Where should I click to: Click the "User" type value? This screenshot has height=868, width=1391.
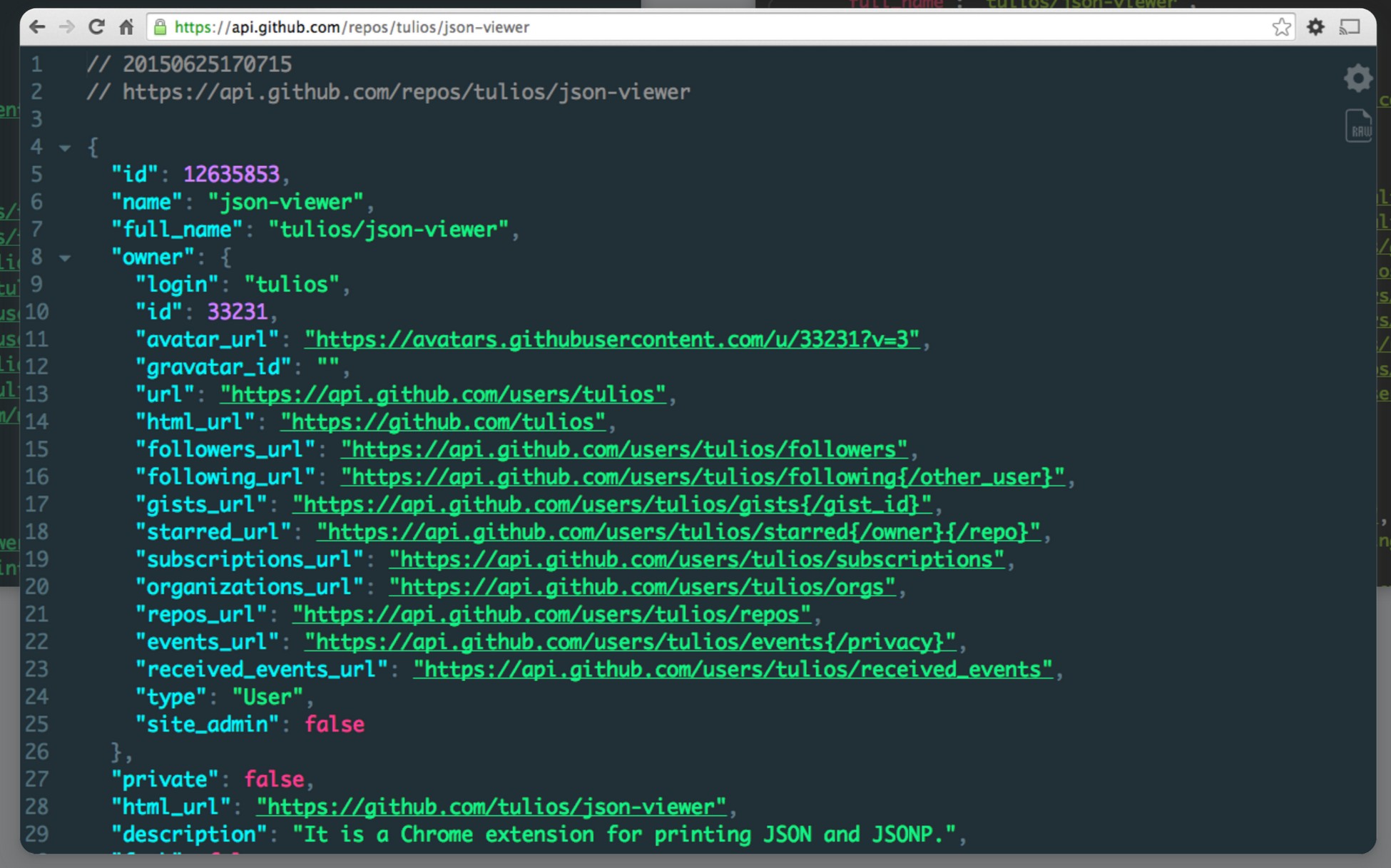[267, 697]
